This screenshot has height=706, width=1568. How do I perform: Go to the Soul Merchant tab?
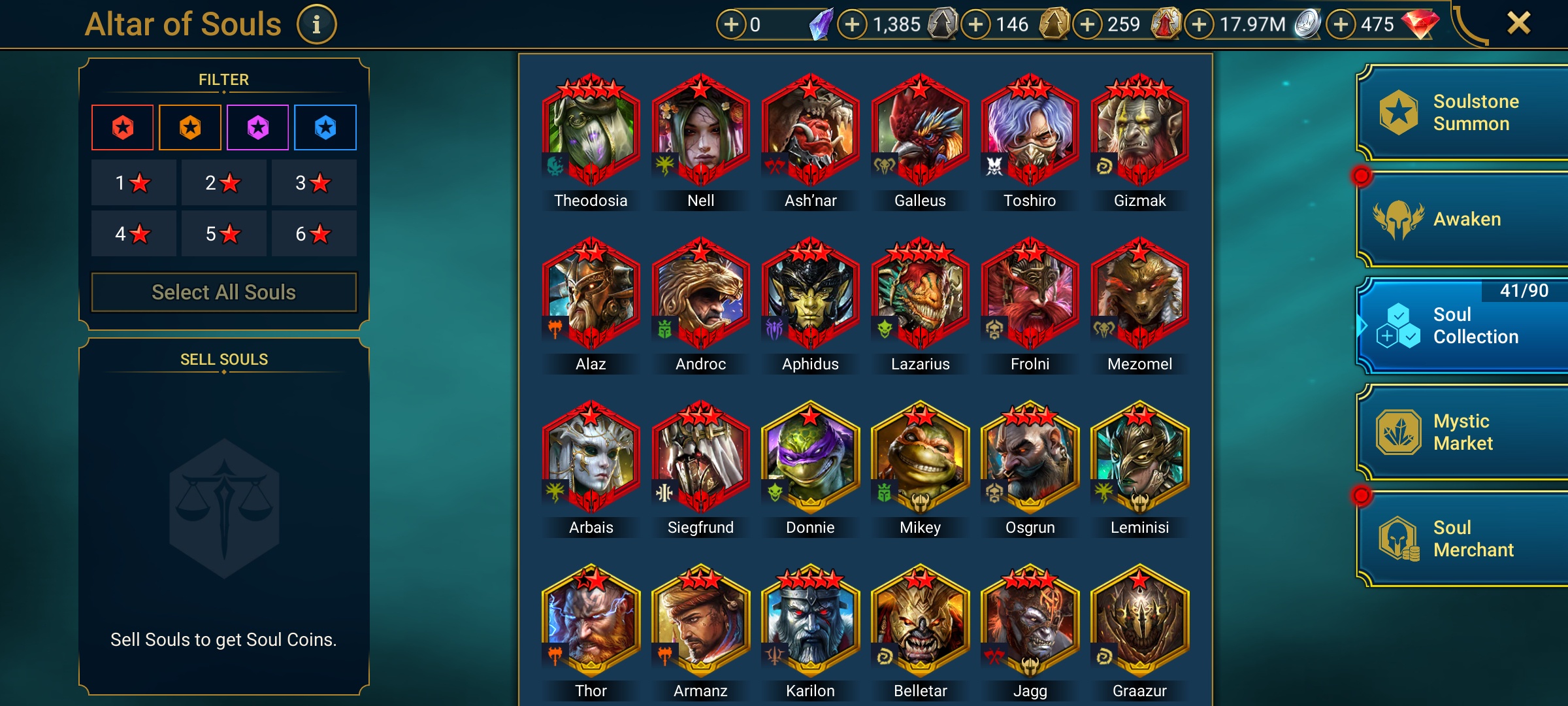click(1462, 539)
